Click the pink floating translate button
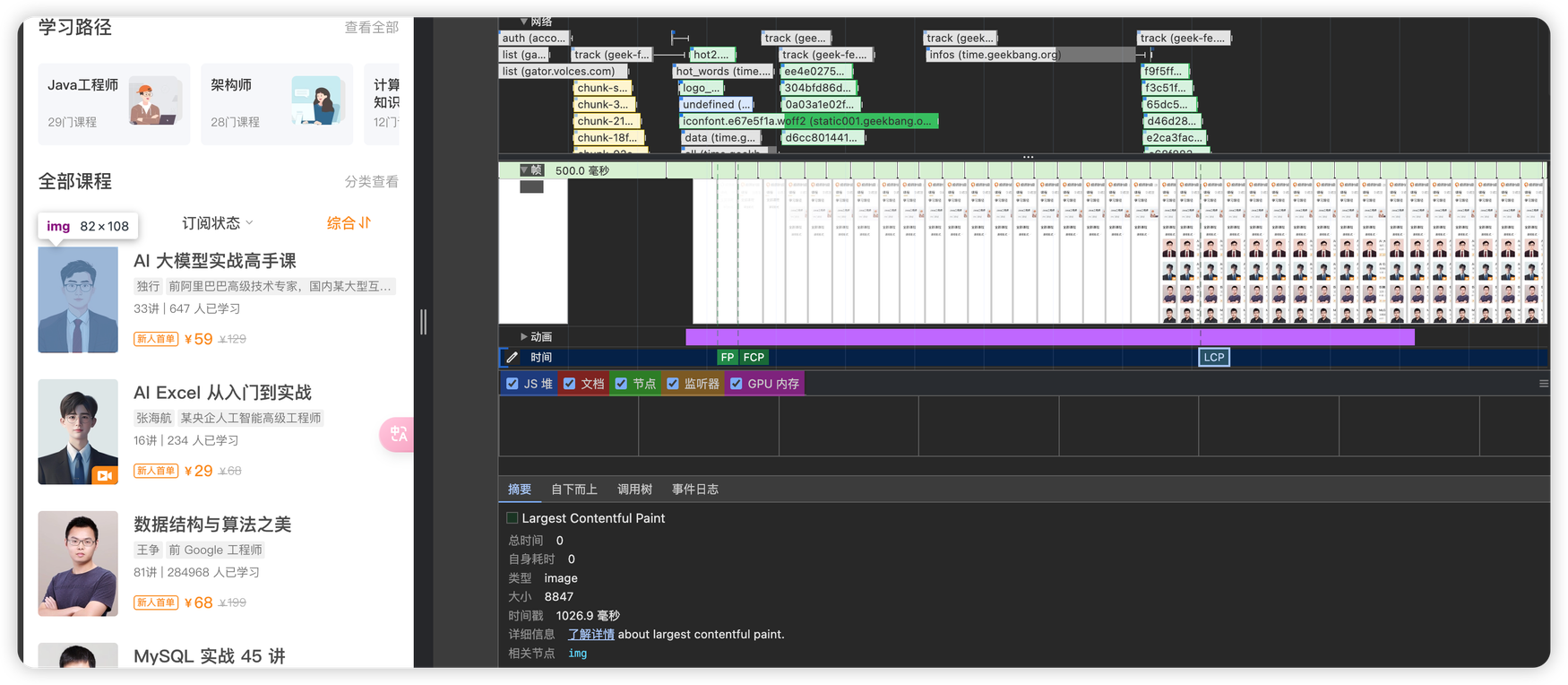 click(397, 435)
